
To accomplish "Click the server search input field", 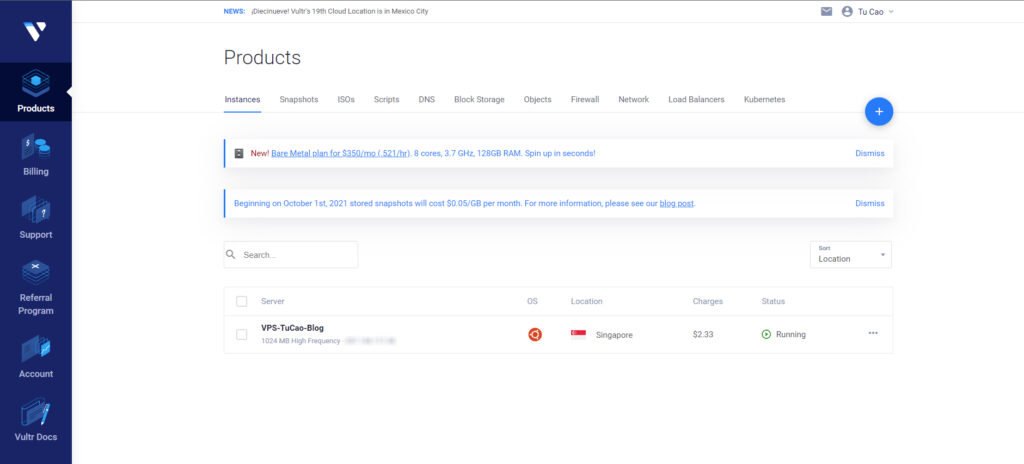I will (x=296, y=255).
